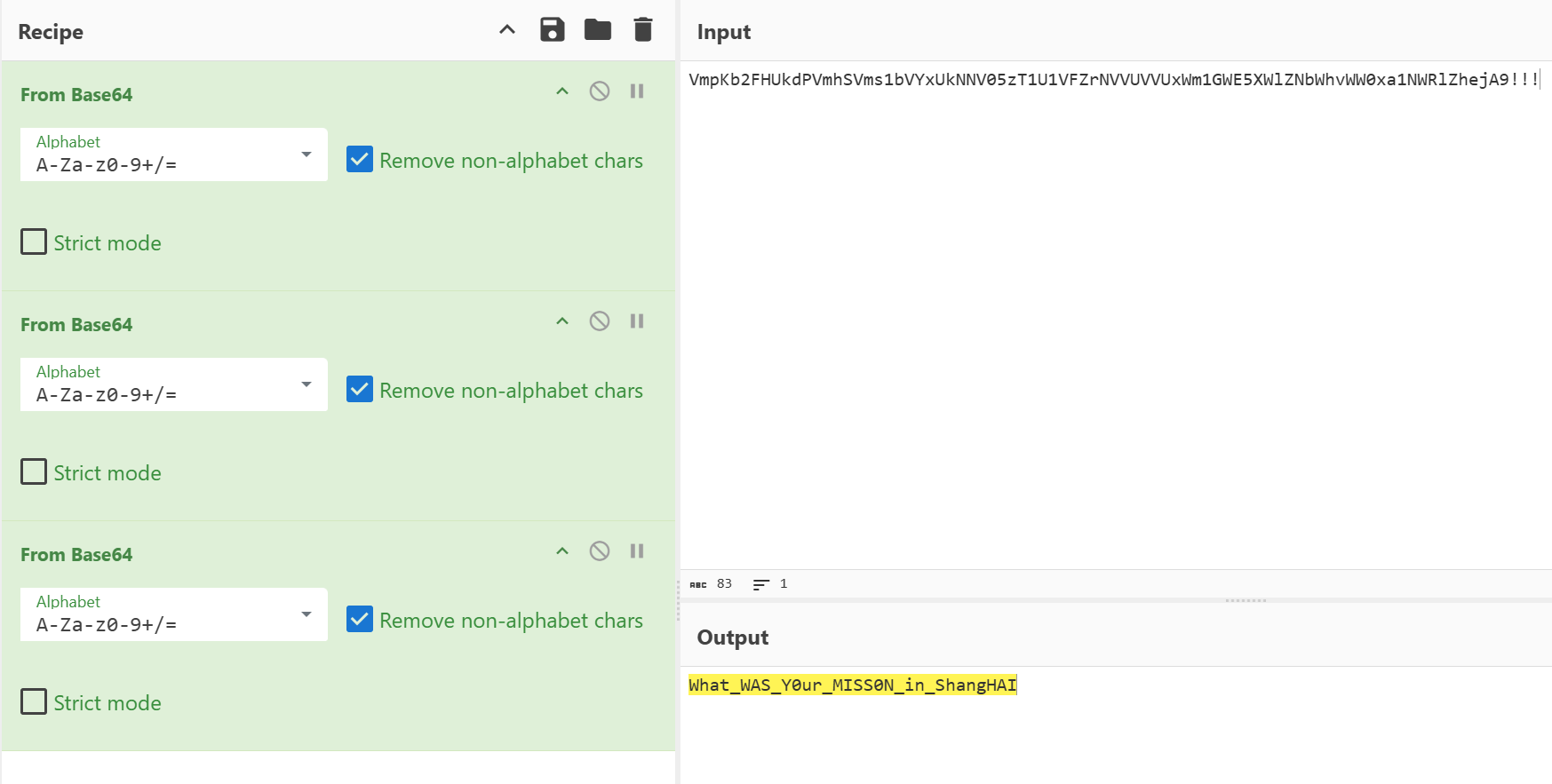Viewport: 1552px width, 784px height.
Task: Disable the second From Base64 operation
Action: tap(600, 321)
